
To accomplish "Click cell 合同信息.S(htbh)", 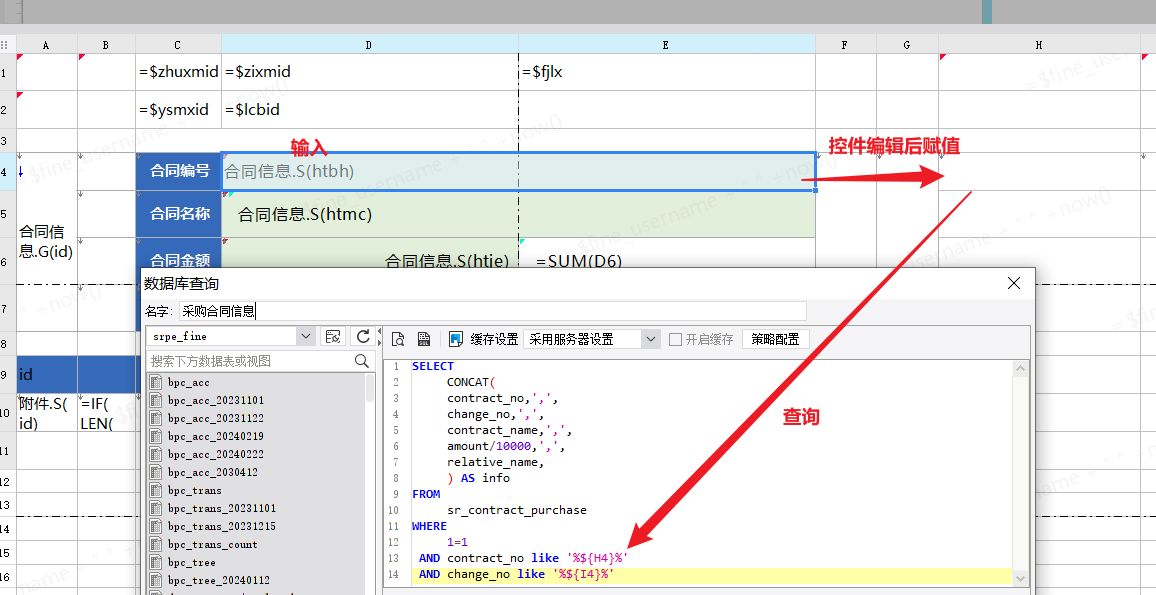I will (x=518, y=172).
